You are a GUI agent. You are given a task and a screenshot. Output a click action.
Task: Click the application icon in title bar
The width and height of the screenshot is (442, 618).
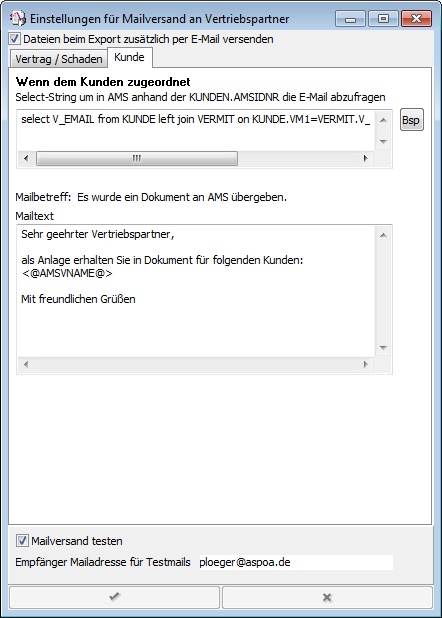coord(17,18)
